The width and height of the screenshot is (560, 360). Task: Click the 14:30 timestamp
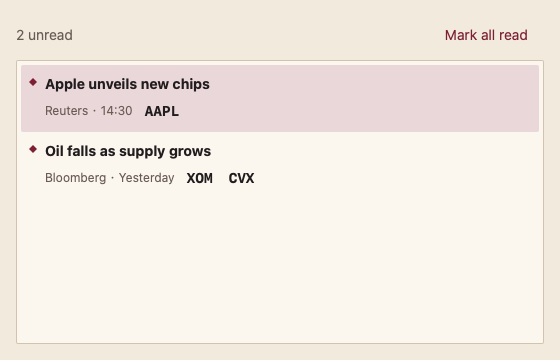[116, 111]
